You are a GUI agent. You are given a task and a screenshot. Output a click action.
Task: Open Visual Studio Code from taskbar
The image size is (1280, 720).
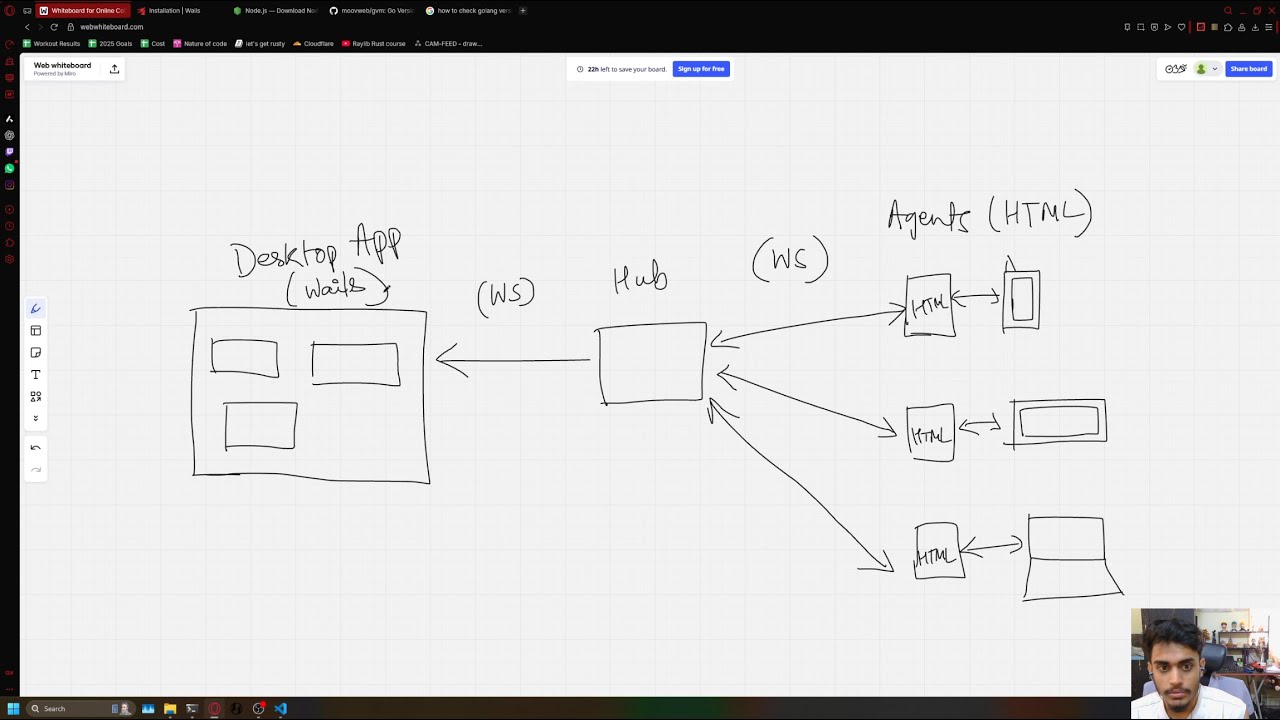click(281, 708)
